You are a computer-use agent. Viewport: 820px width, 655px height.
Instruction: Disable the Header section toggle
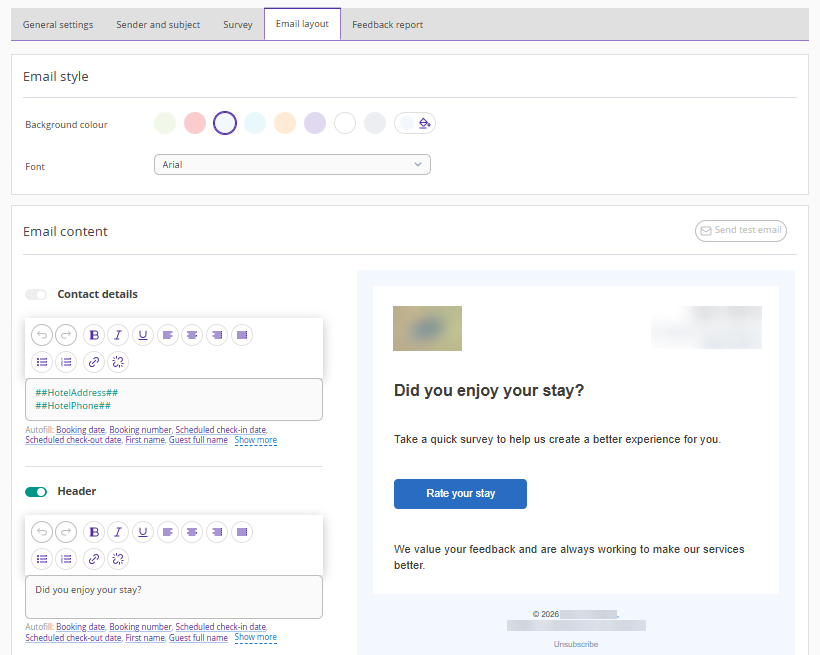[36, 492]
